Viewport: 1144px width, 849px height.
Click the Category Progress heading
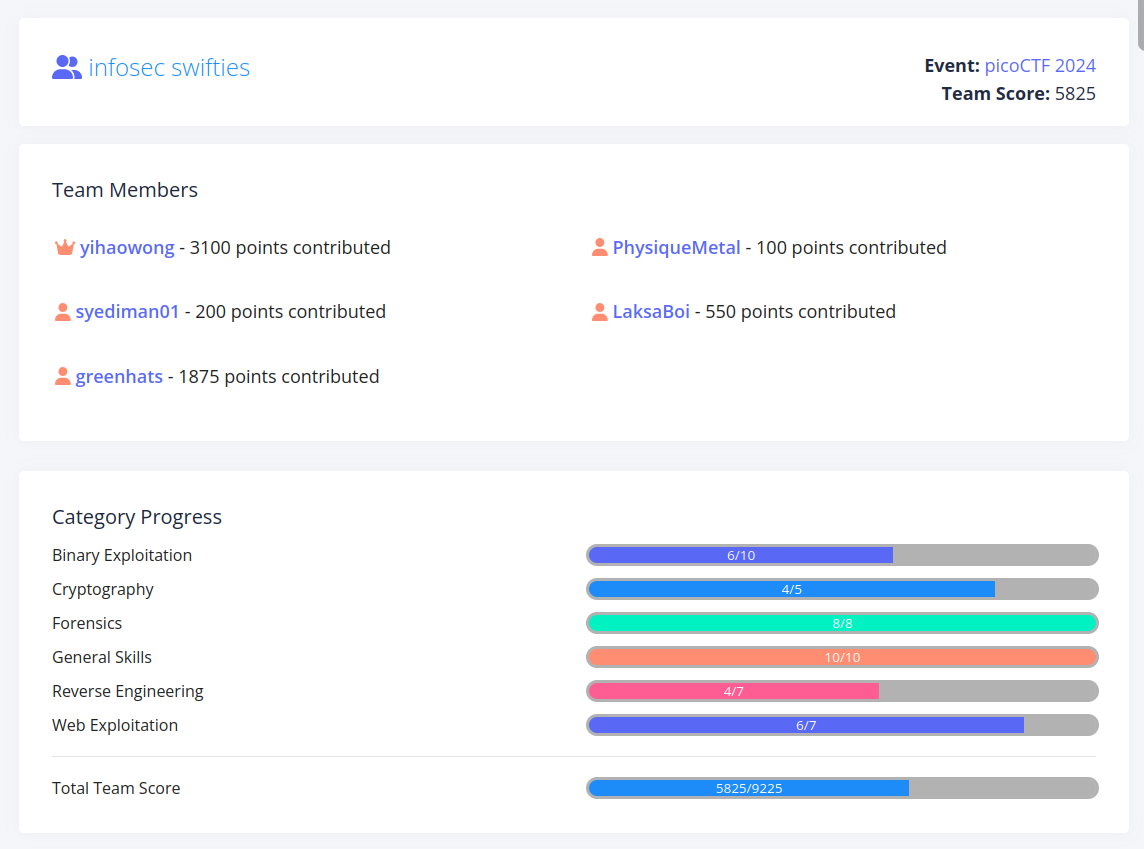[136, 517]
